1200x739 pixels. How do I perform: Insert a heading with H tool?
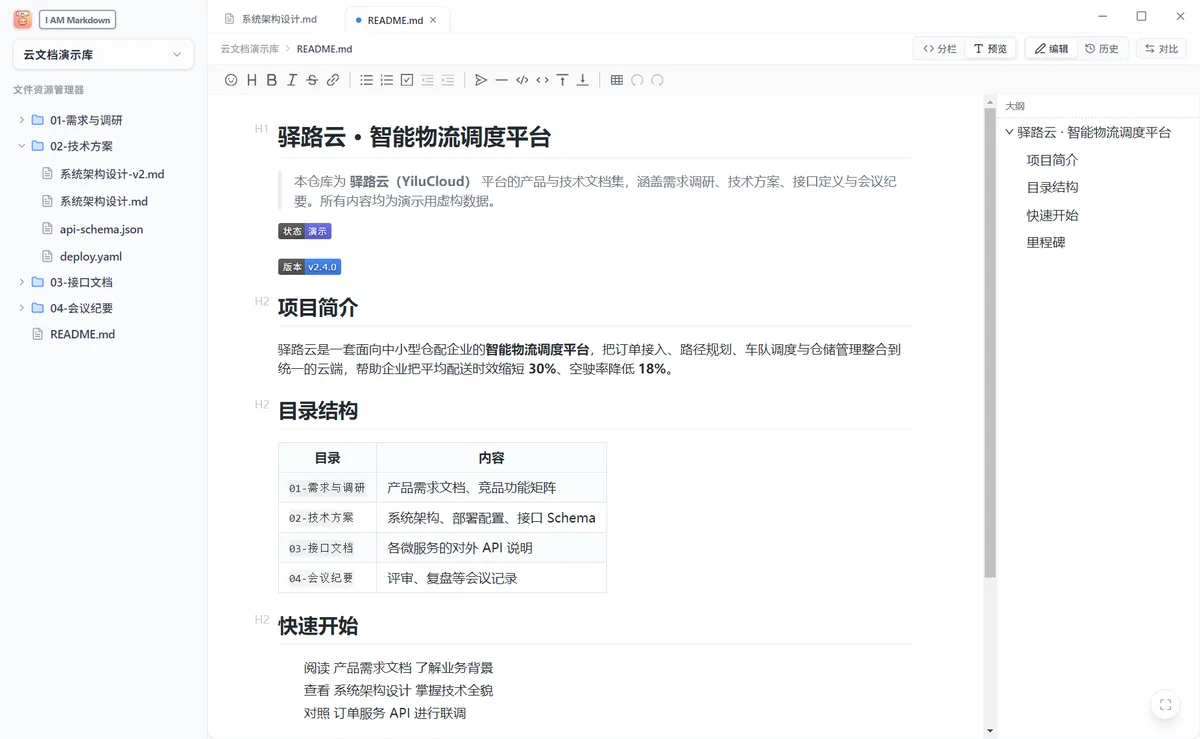(x=251, y=80)
